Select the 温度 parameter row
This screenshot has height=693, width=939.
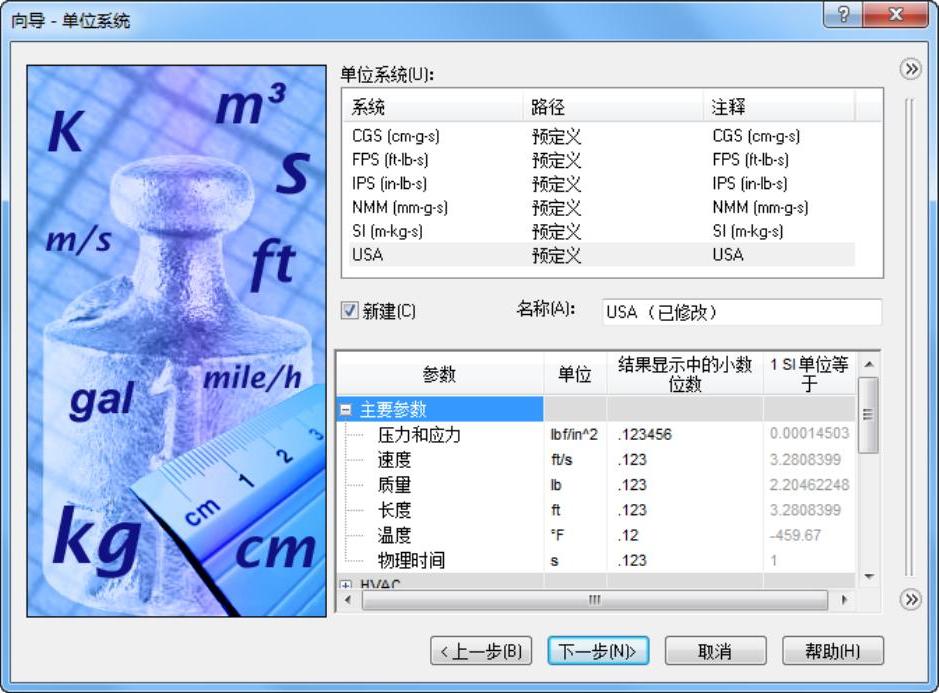[x=596, y=535]
